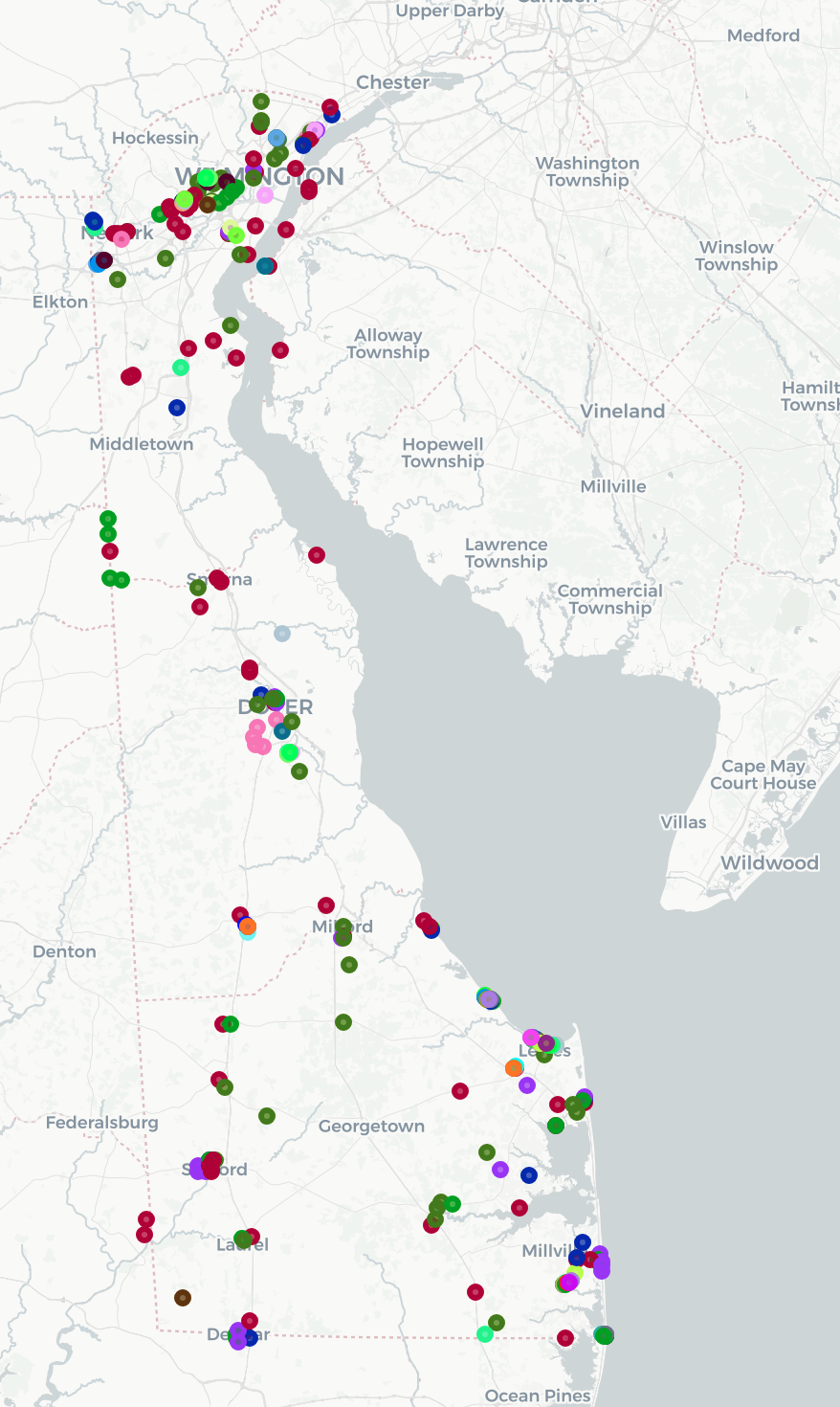The image size is (840, 1407).
Task: Click the Wildwood label on the coast
Action: (x=769, y=863)
